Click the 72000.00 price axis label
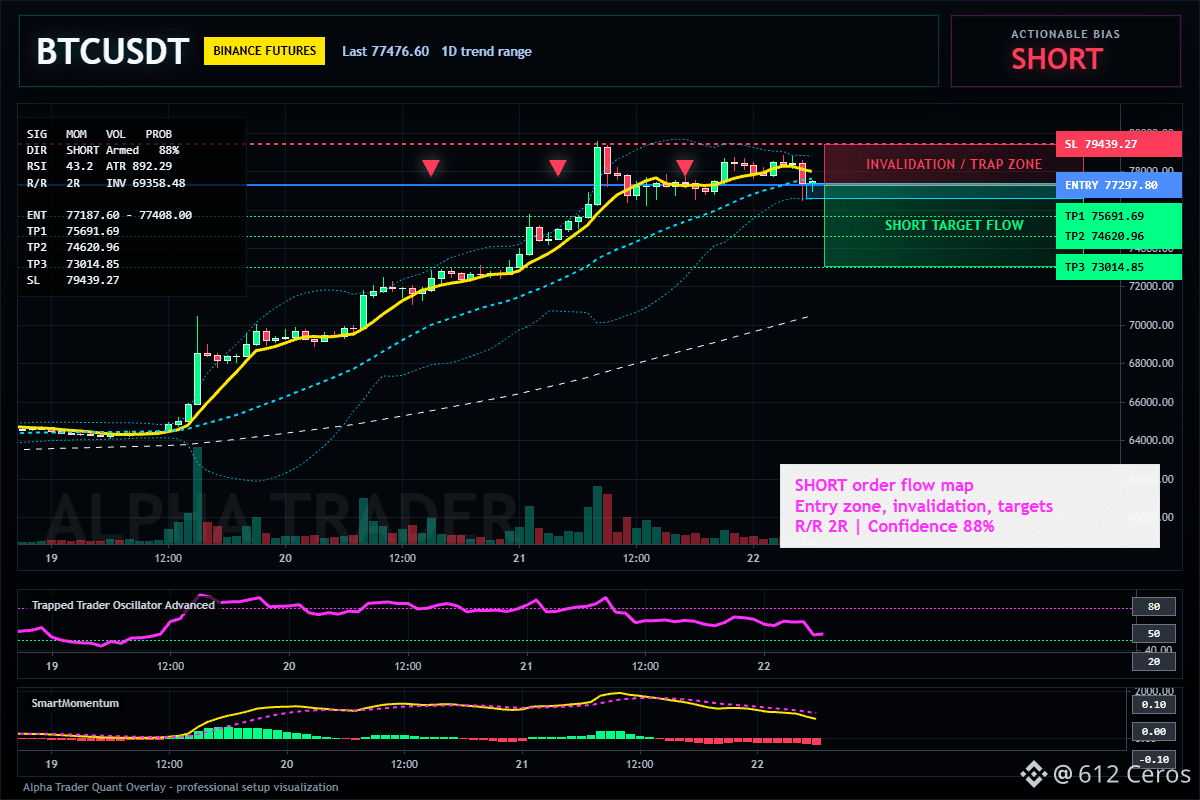1200x800 pixels. 1151,286
